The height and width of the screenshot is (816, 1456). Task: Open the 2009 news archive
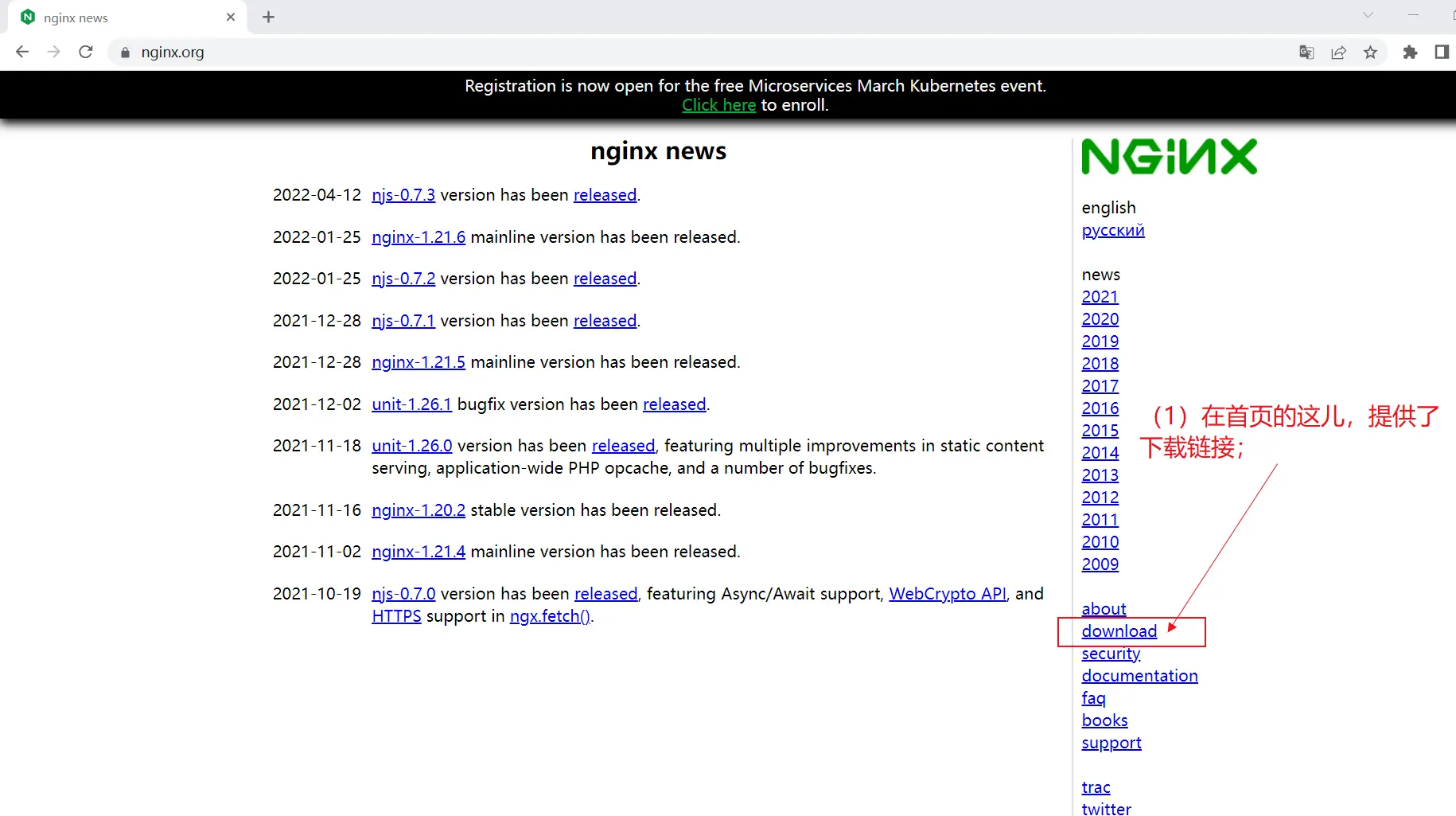(1100, 564)
